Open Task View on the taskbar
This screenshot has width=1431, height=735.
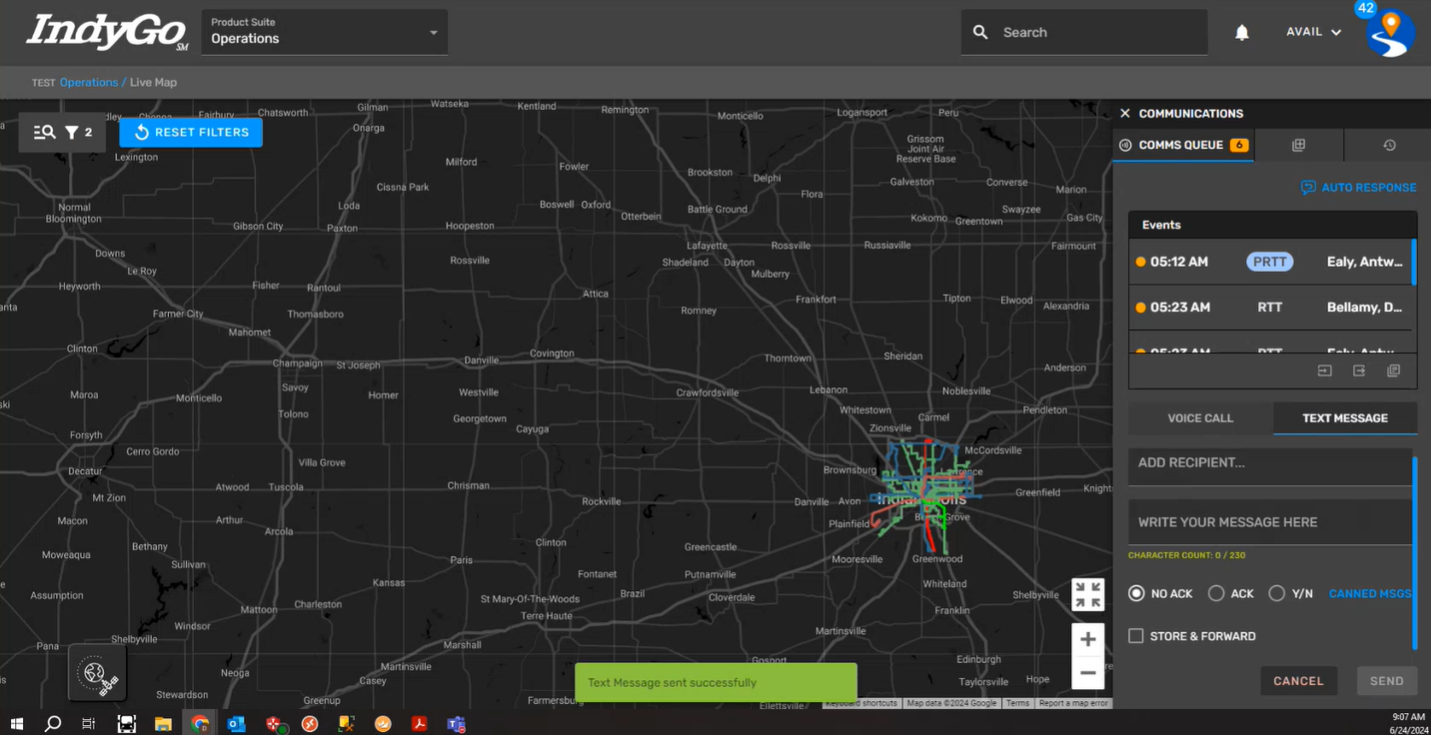[89, 724]
